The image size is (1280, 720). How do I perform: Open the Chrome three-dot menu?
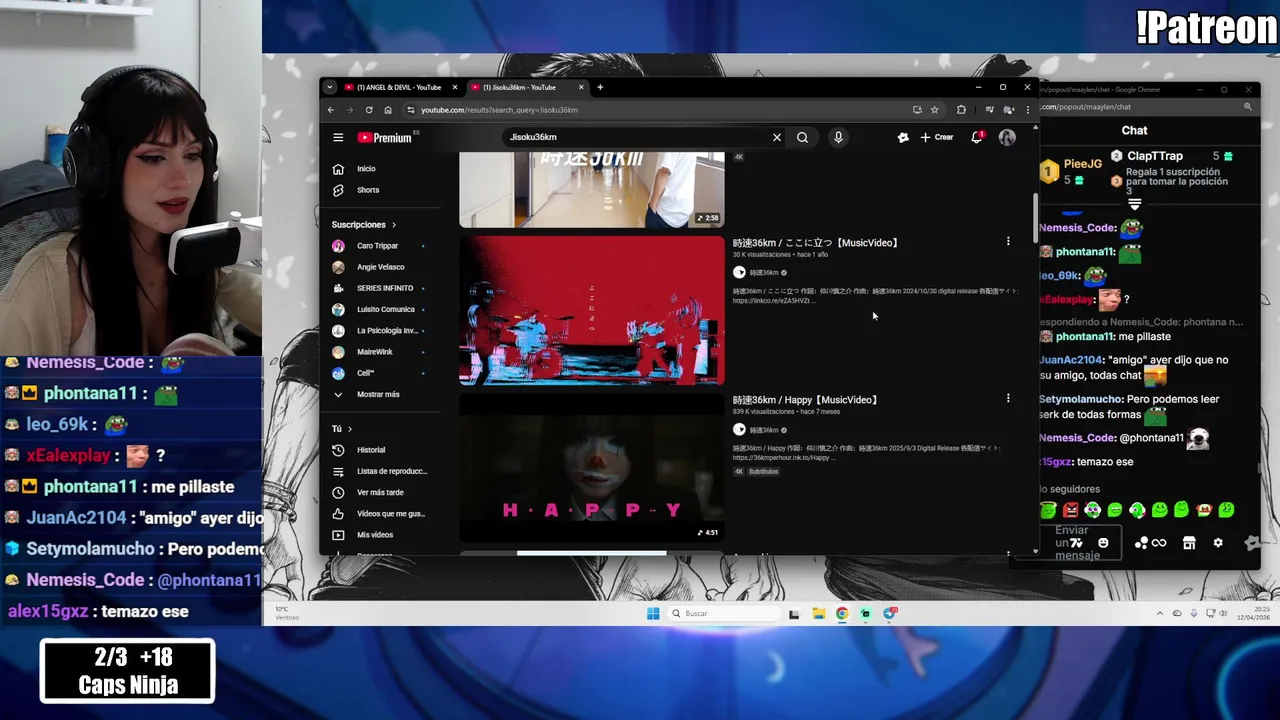tap(1027, 110)
